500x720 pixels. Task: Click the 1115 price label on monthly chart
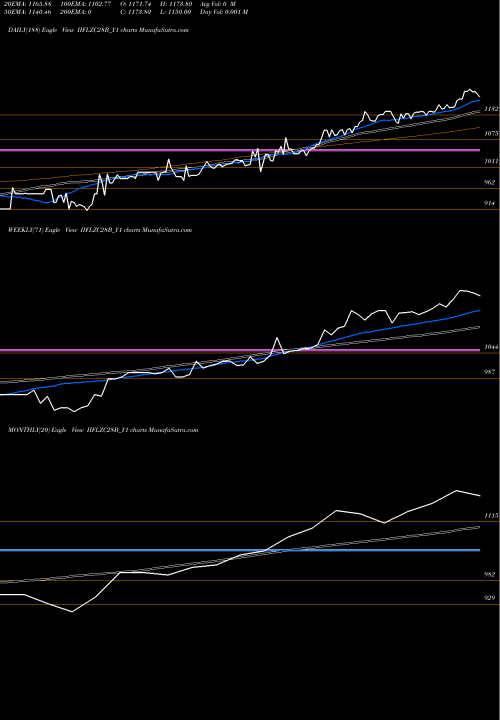[x=491, y=516]
